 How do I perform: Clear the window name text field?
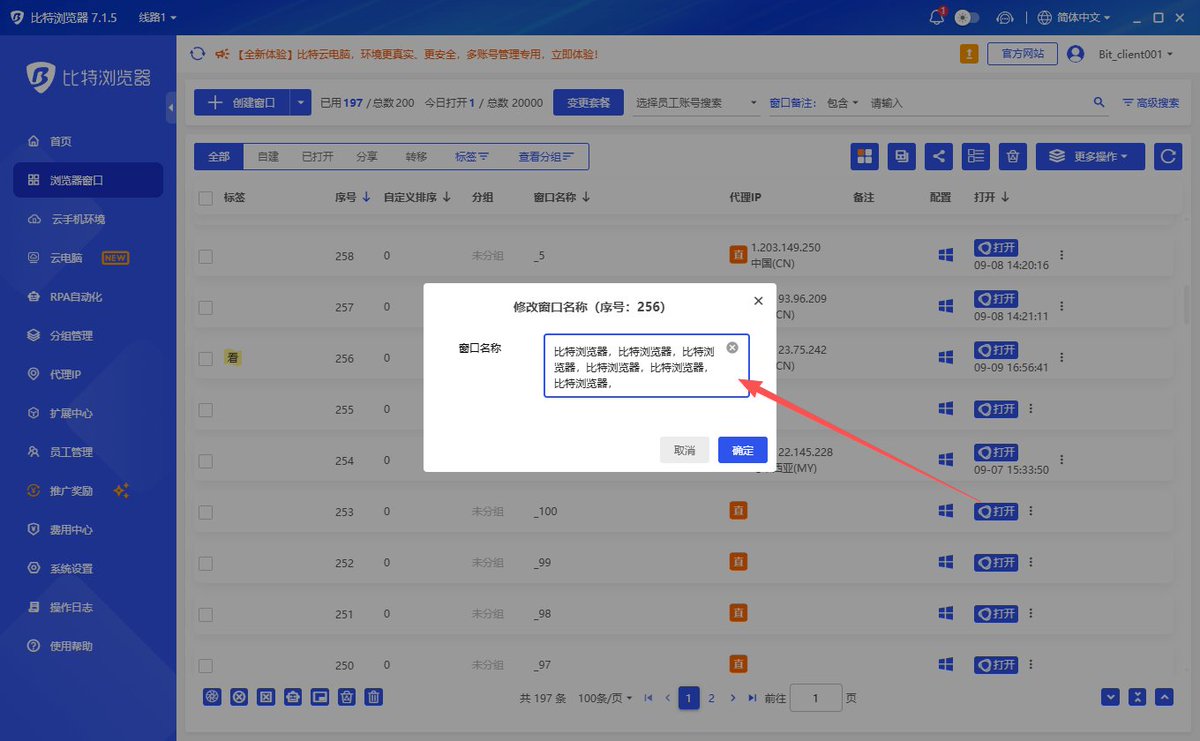(732, 347)
